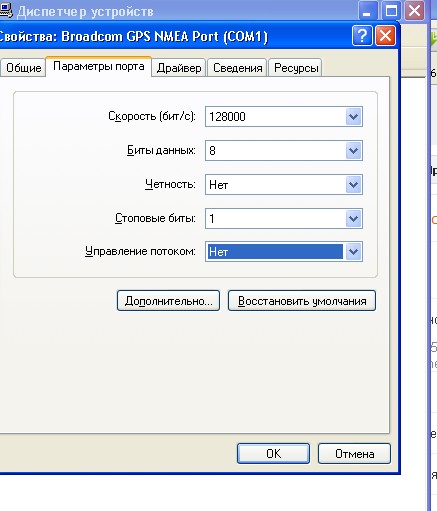Close the Свойства properties dialog
437x511 pixels.
point(385,35)
